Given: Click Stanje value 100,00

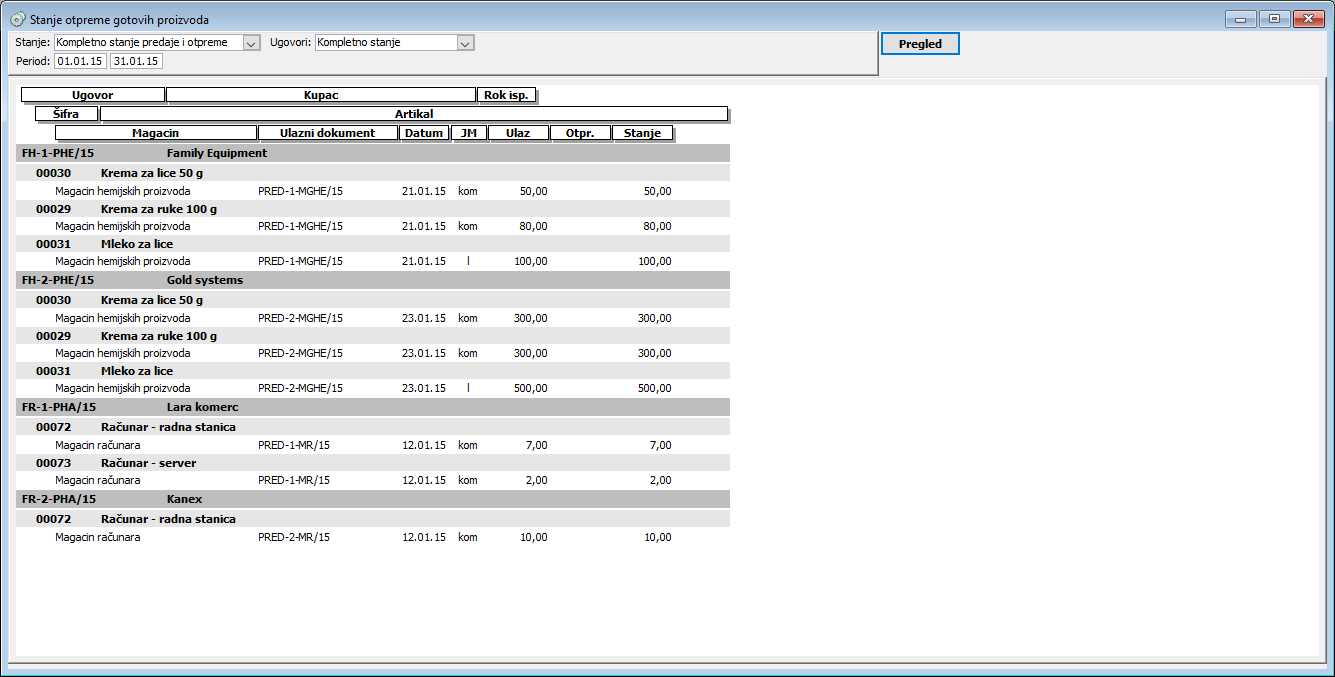Looking at the screenshot, I should [x=655, y=261].
